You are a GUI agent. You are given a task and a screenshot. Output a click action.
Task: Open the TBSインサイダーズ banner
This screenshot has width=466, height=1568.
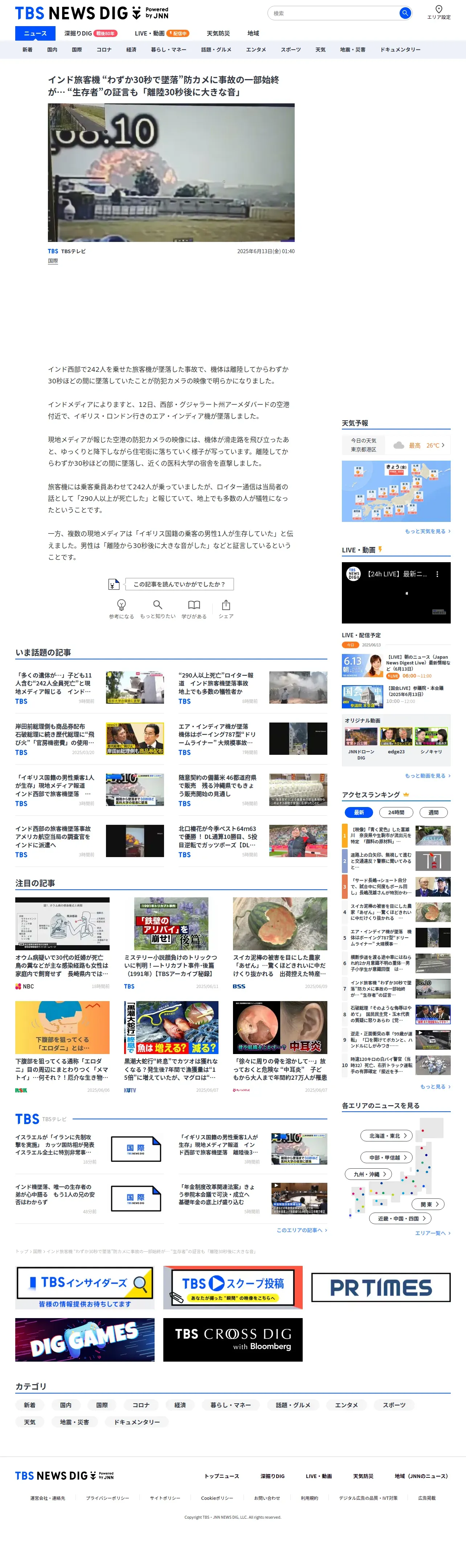click(85, 1287)
